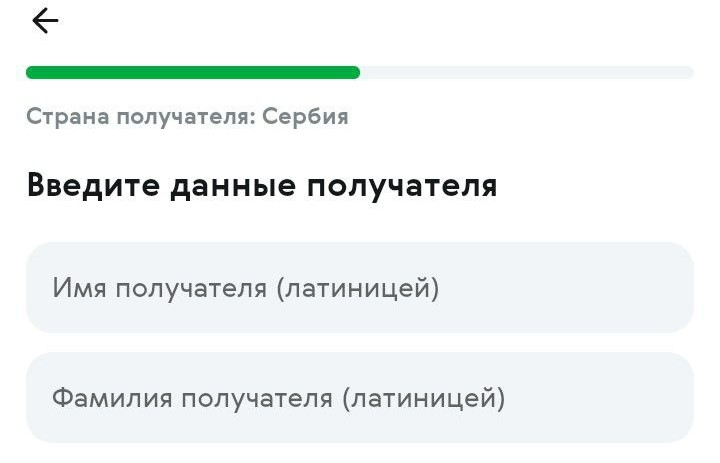Tap the back arrow icon
This screenshot has height=463, width=720.
45,21
